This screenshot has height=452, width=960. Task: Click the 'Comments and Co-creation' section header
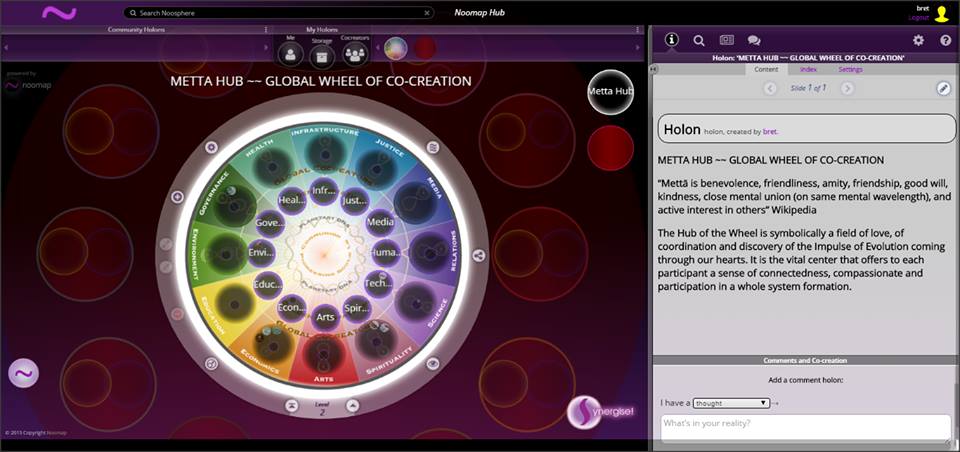pos(805,361)
